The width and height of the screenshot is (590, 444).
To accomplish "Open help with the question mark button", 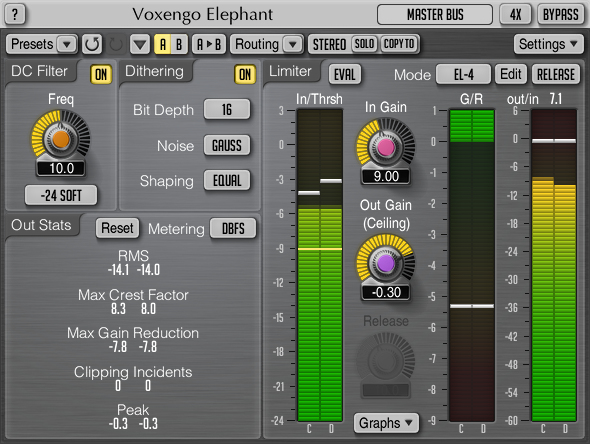I will tap(15, 15).
